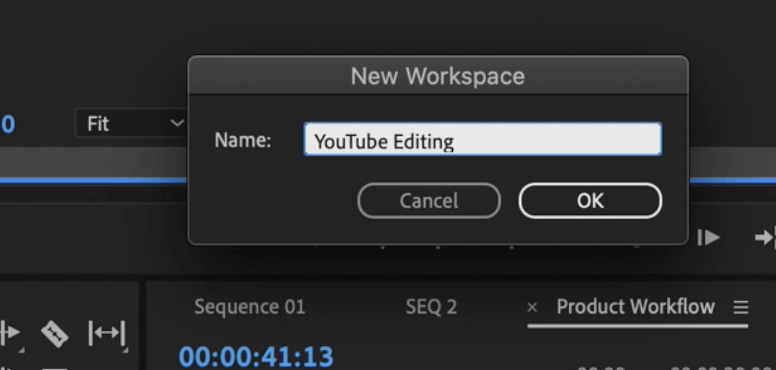
Task: Click the 00:00:41:13 timeline playhead timecode
Action: tap(256, 357)
